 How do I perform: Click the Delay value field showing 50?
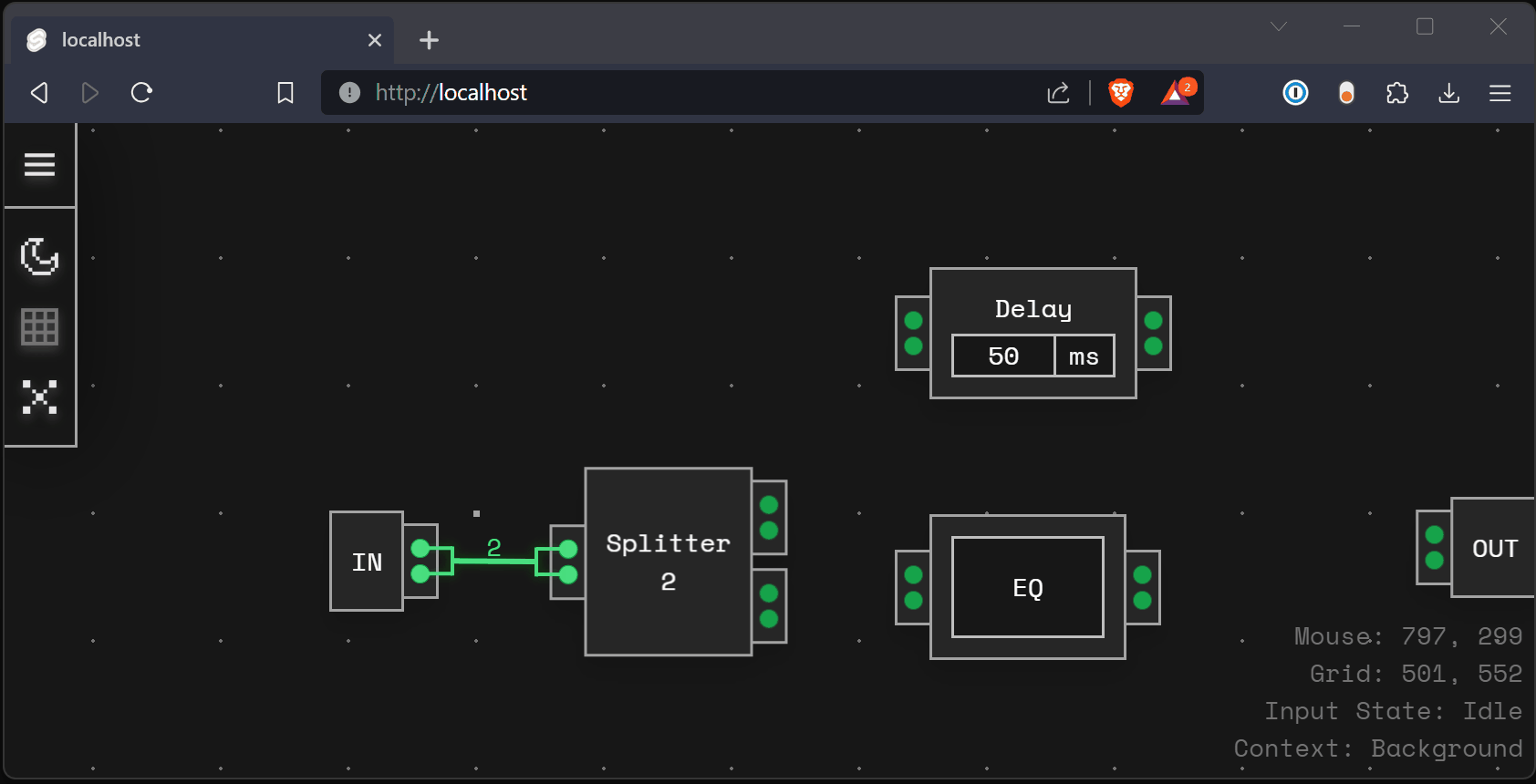(1002, 356)
